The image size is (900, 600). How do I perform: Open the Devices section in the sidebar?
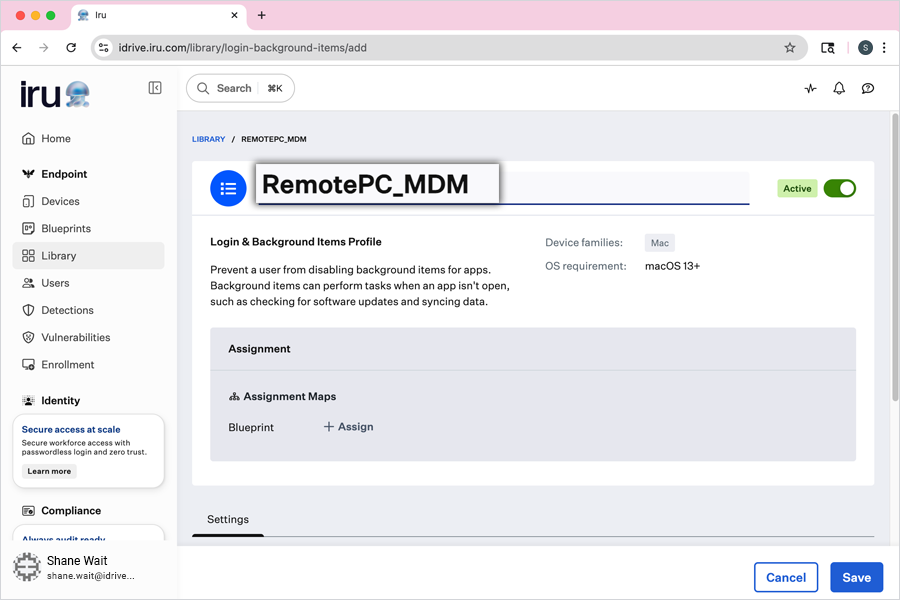coord(60,201)
